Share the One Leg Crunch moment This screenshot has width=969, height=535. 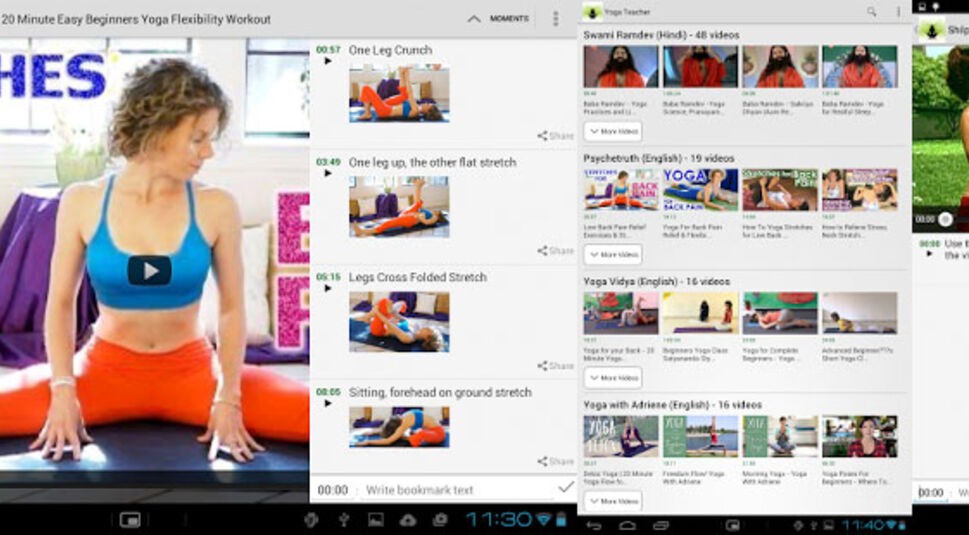tap(556, 136)
